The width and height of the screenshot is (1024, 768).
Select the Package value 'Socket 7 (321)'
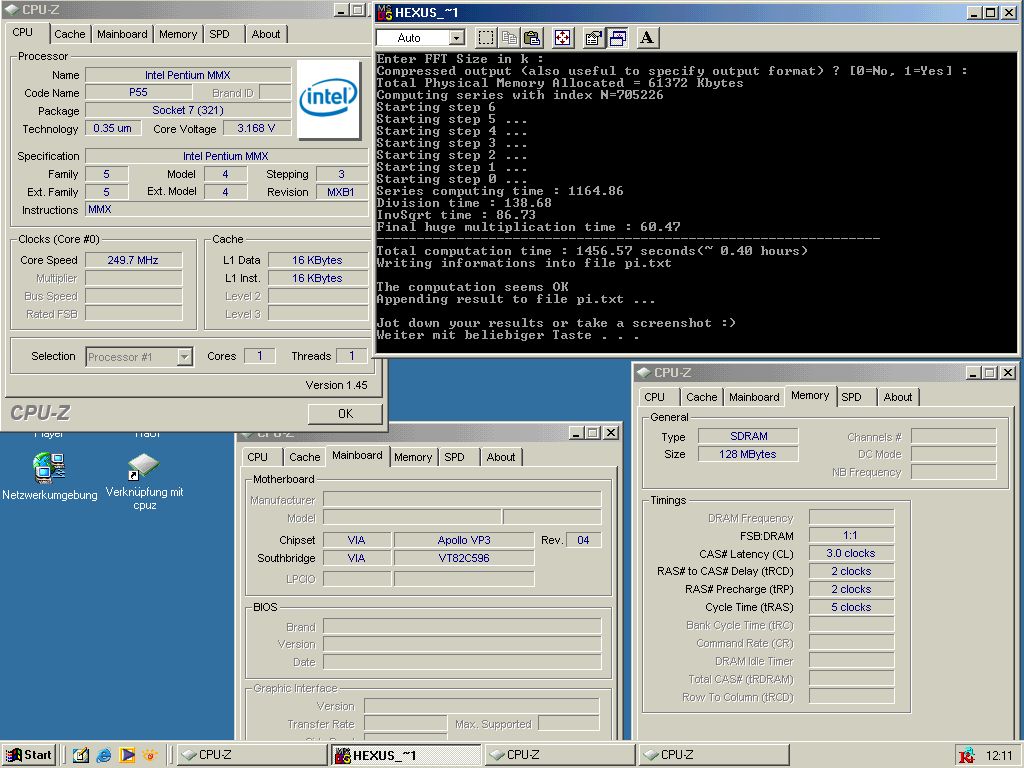point(188,110)
